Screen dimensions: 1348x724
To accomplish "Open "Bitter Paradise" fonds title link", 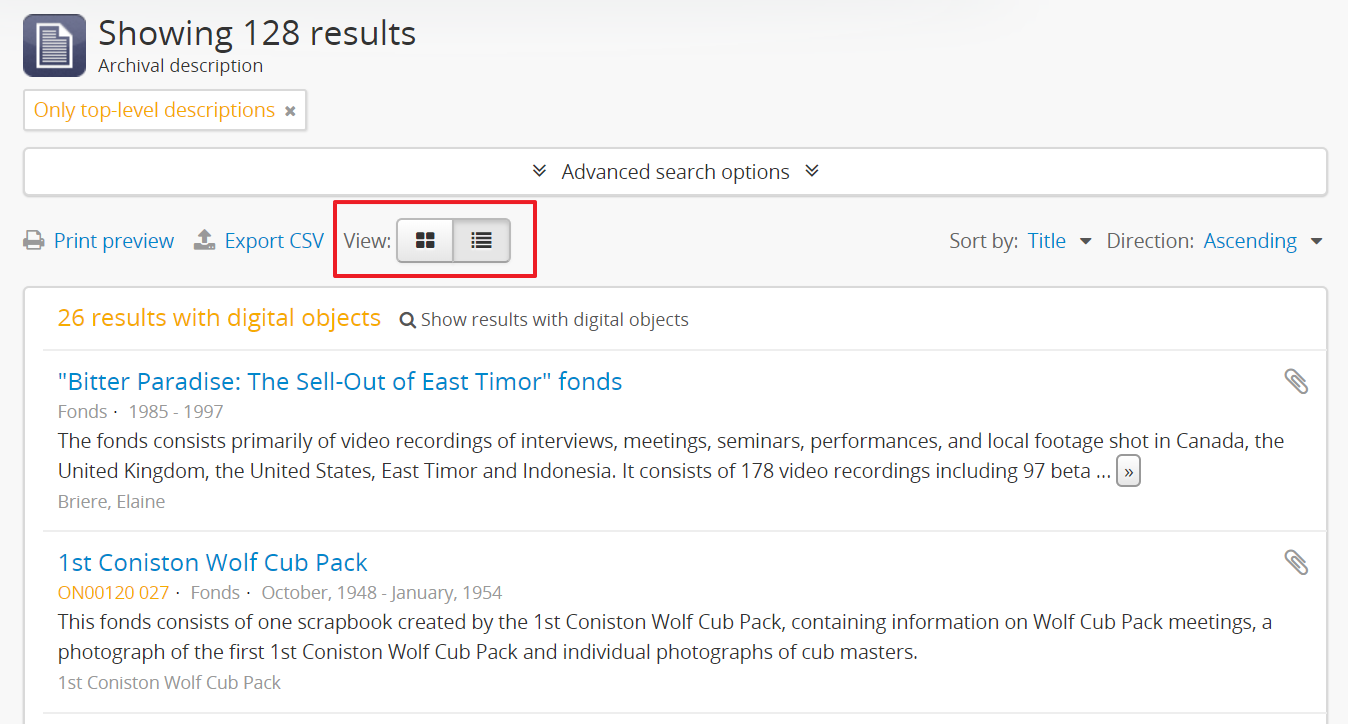I will tap(340, 381).
